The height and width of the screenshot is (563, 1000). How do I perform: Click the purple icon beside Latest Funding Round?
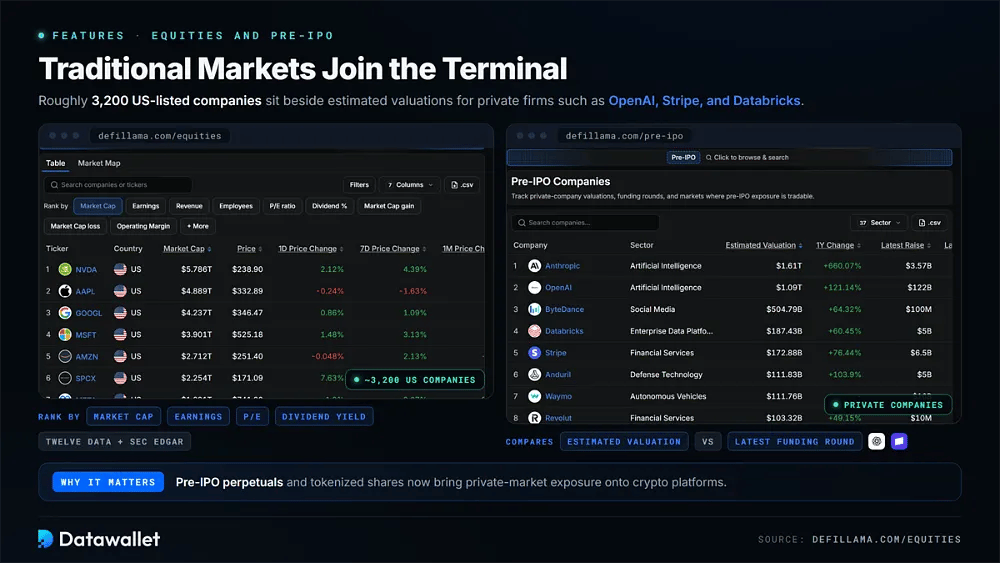899,441
